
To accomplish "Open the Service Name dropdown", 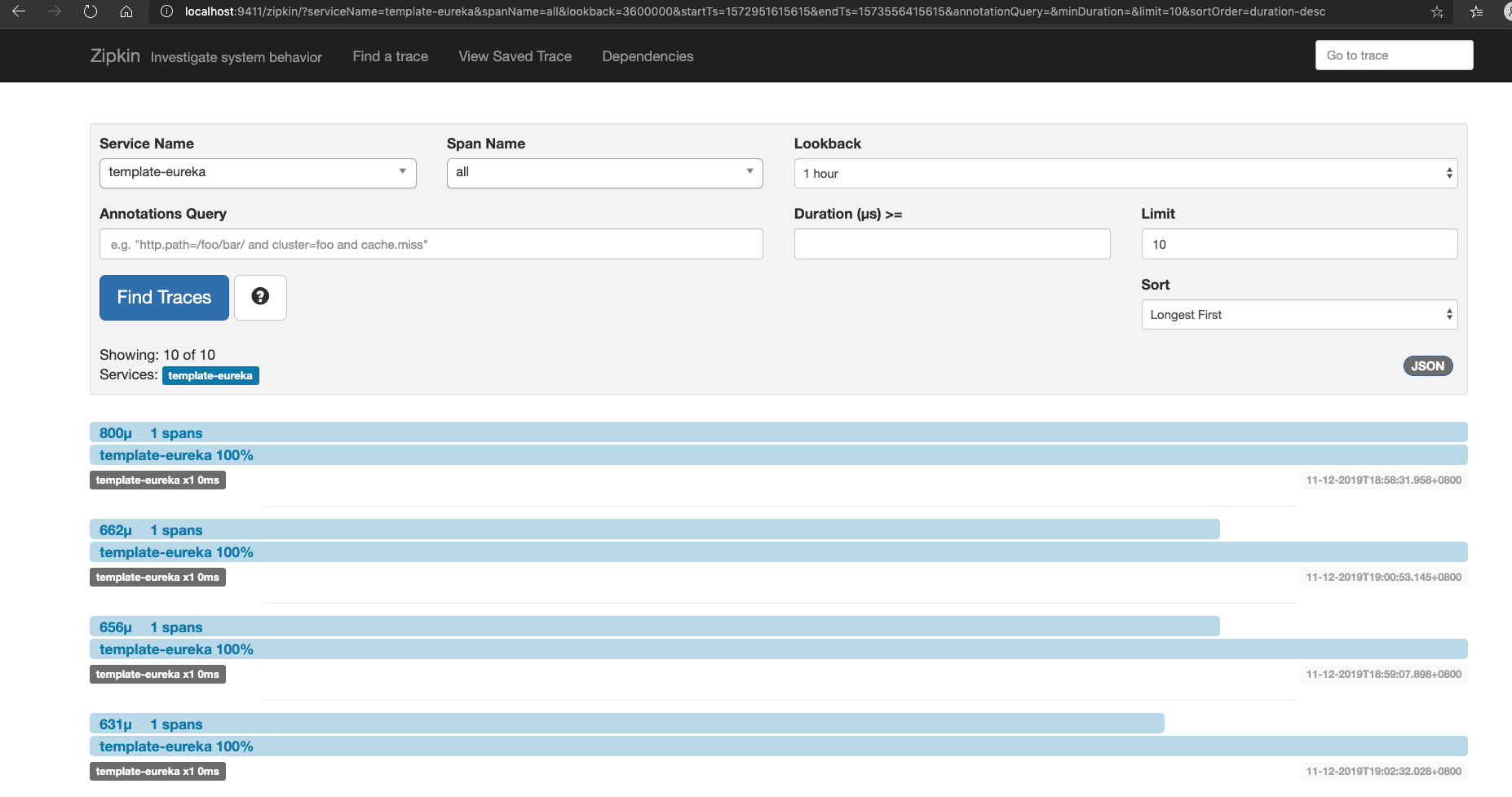I will [258, 173].
